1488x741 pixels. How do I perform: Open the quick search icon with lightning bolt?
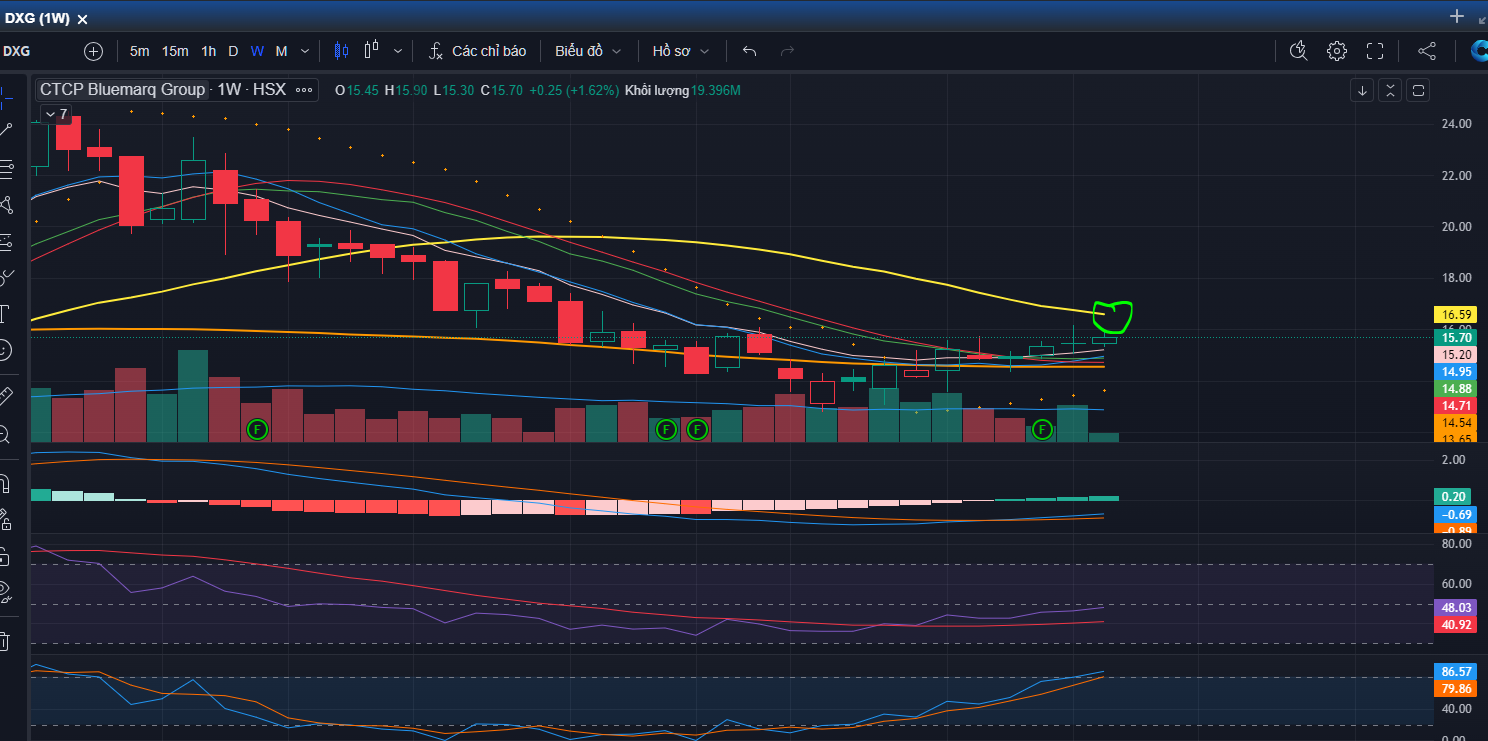tap(1298, 51)
